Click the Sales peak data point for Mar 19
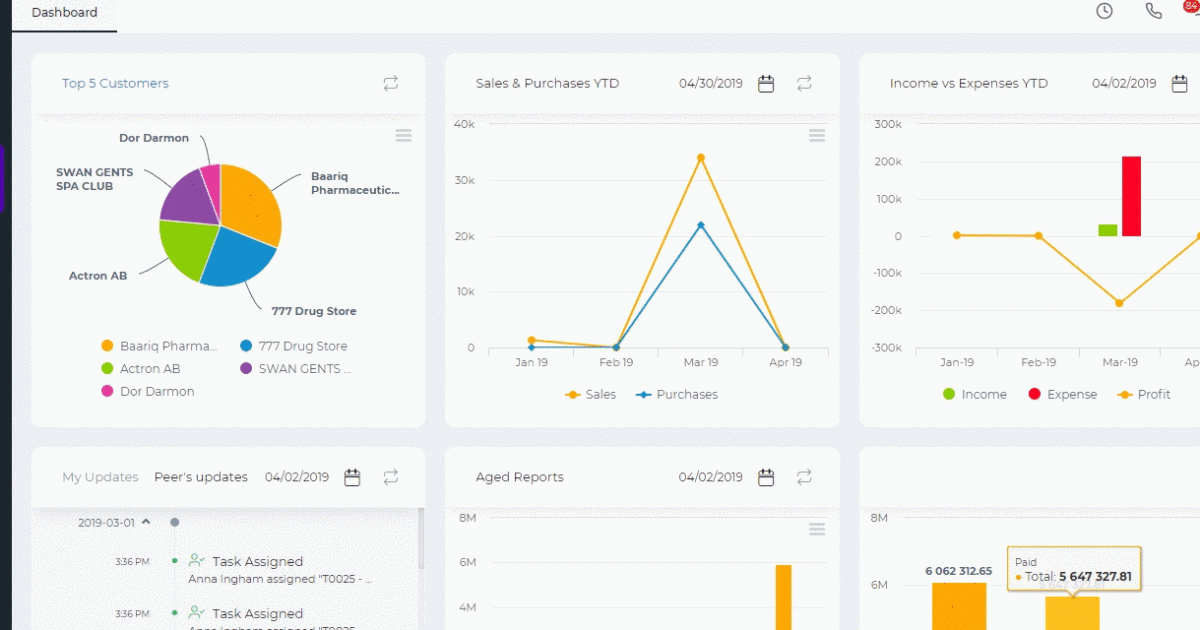The image size is (1200, 630). [x=701, y=158]
